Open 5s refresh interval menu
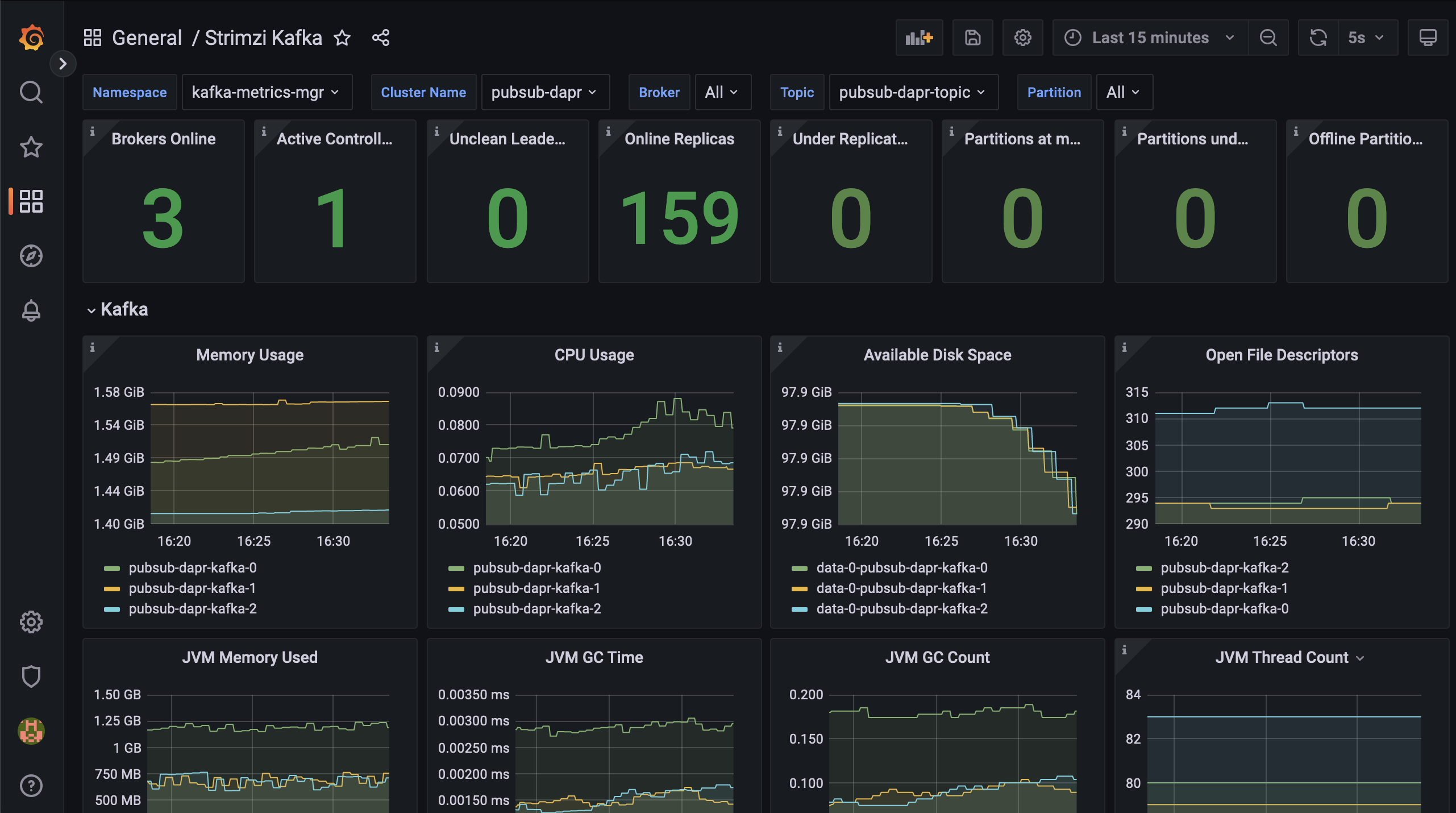Screen dimensions: 1456x813 point(1367,38)
